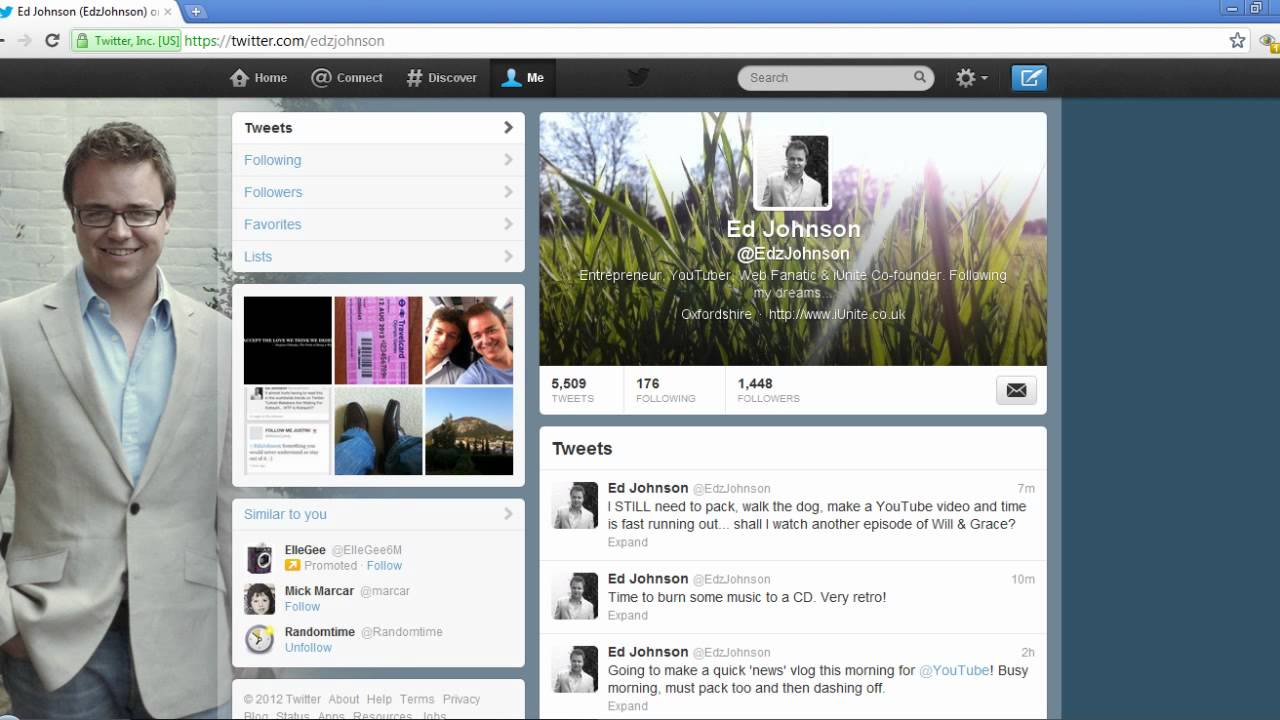Click the @YouTube mention link
Screen dimensions: 1280x720
(x=954, y=670)
